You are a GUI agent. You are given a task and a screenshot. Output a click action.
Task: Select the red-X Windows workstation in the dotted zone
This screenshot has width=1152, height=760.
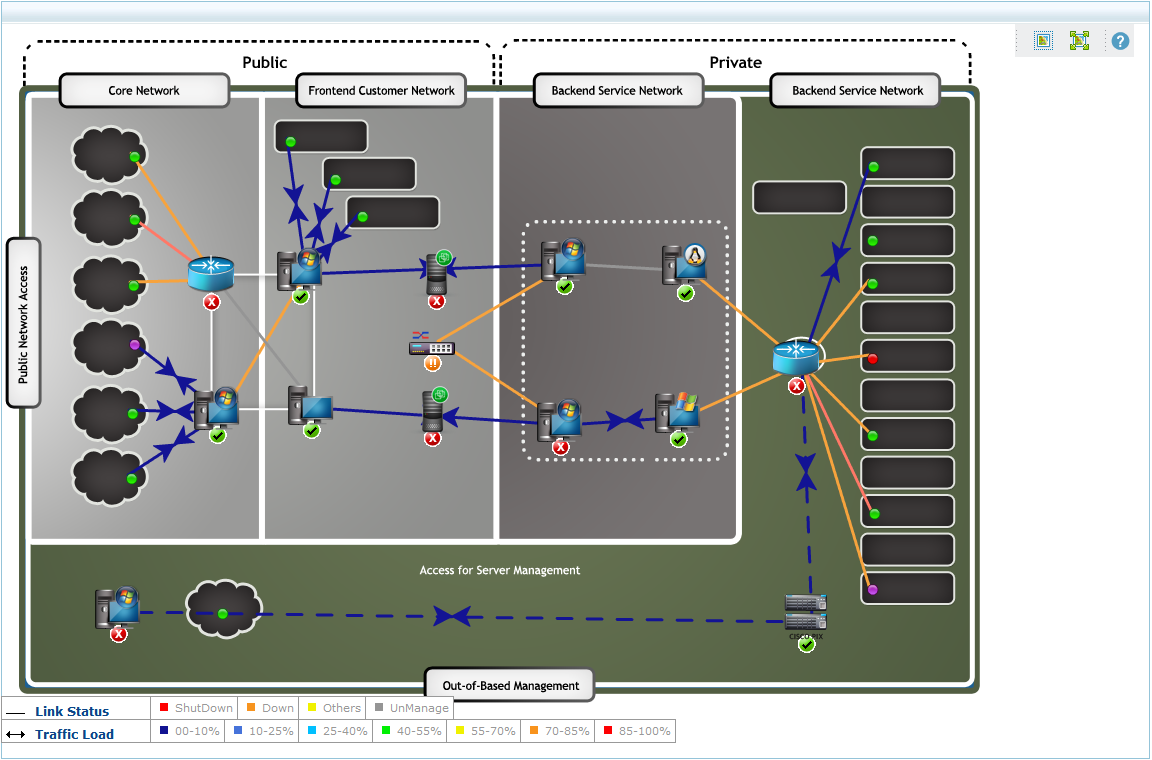point(560,420)
